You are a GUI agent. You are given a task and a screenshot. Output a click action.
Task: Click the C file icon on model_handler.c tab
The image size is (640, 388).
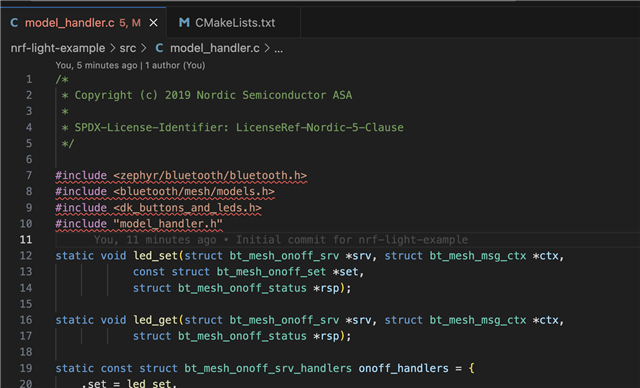click(x=14, y=23)
